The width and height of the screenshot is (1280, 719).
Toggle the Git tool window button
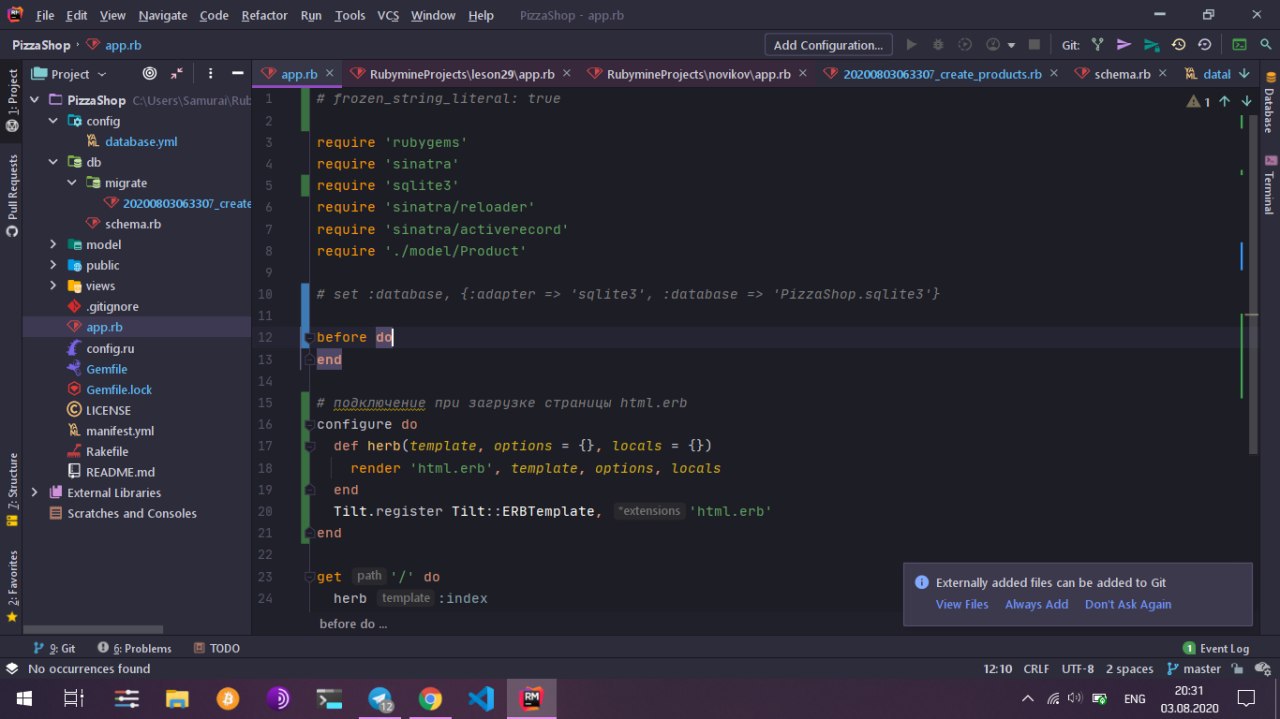[54, 648]
